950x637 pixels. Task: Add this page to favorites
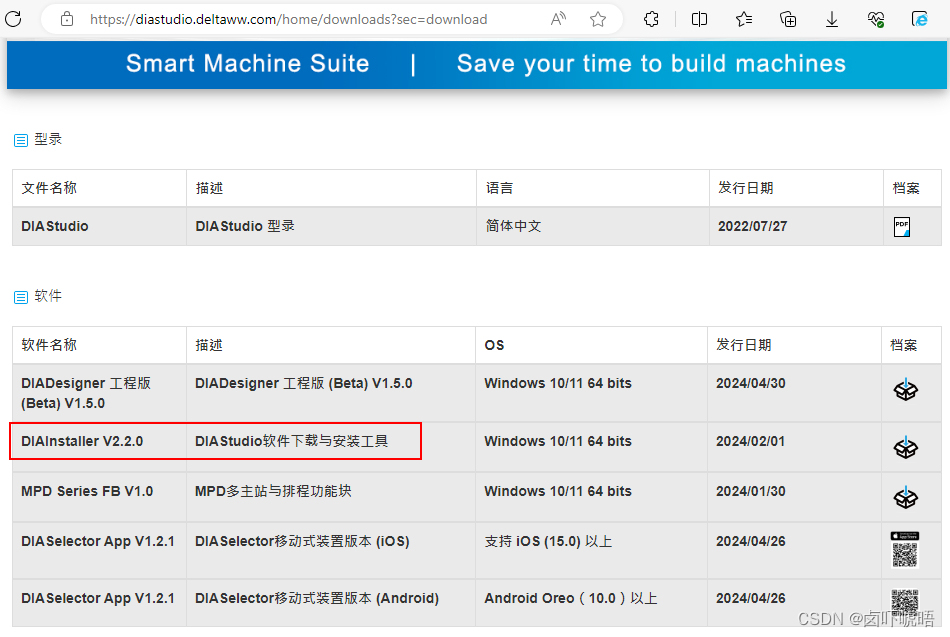click(x=597, y=18)
